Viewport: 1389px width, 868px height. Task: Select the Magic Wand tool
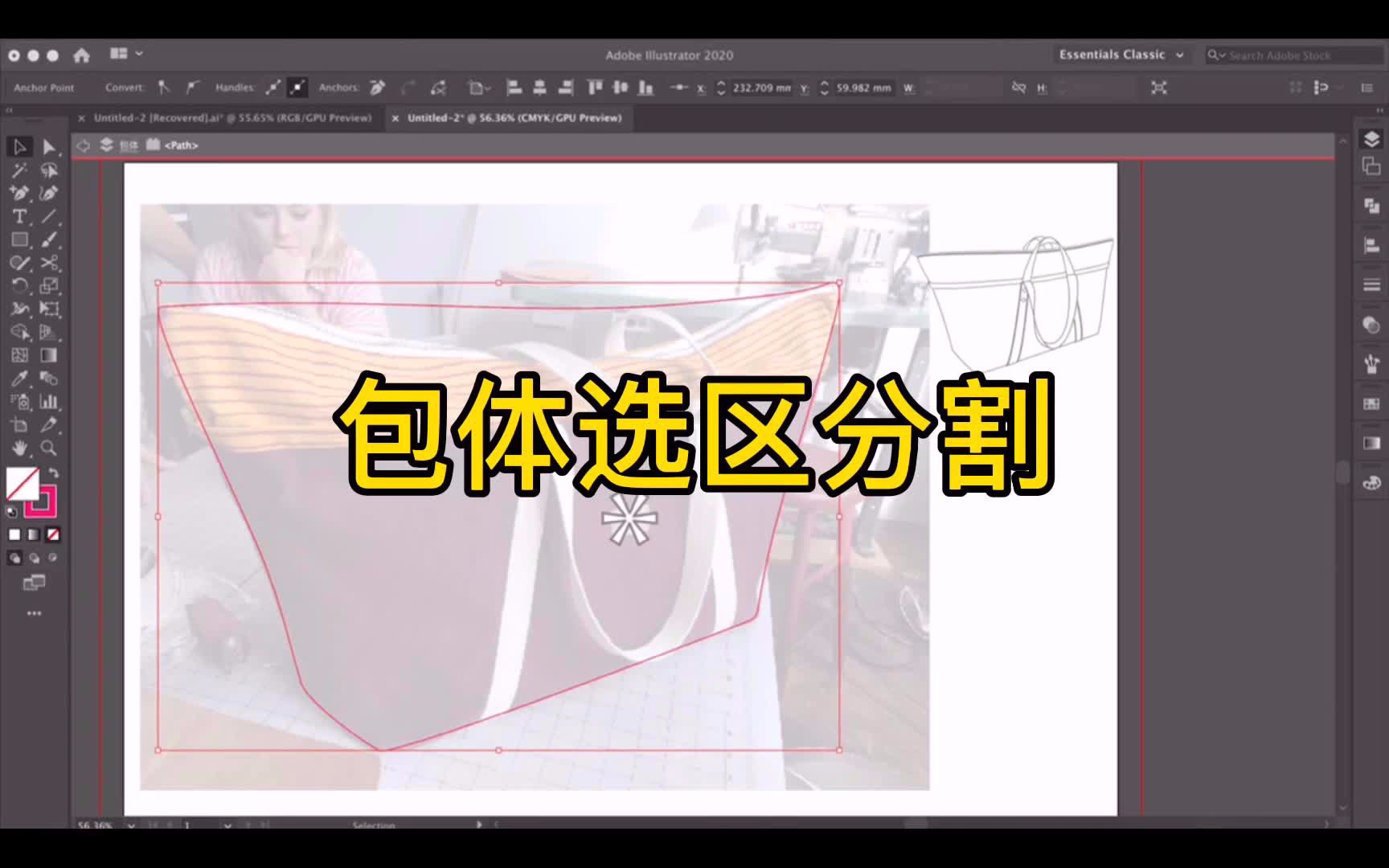(x=20, y=170)
